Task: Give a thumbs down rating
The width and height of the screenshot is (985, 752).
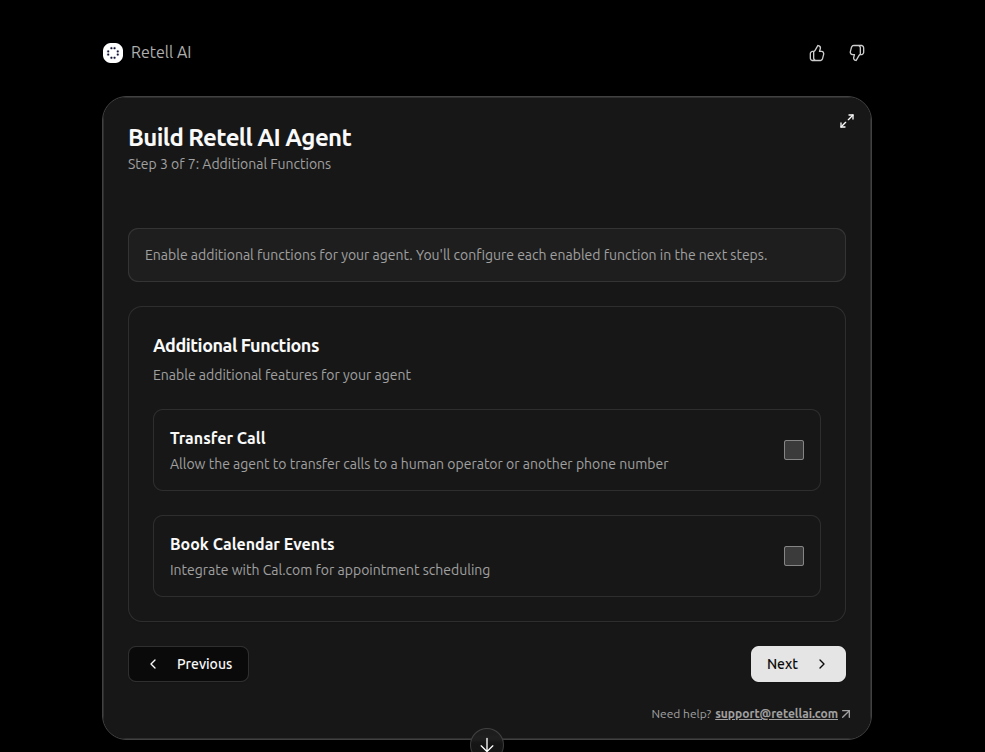Action: pos(857,53)
